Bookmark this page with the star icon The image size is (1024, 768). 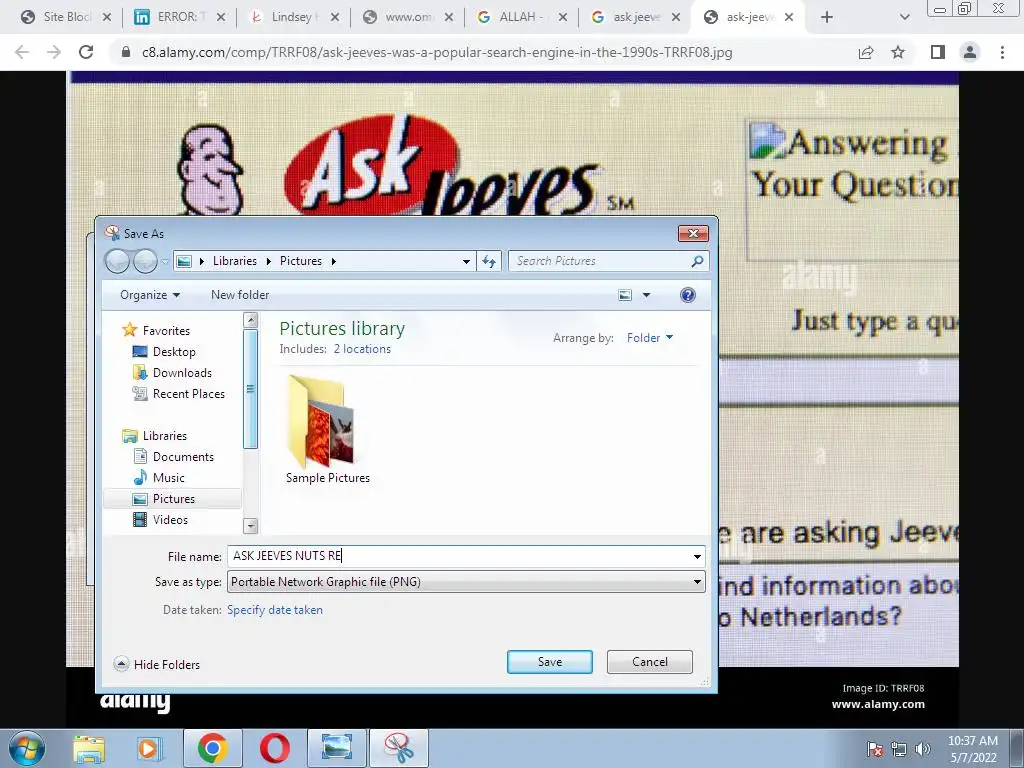[x=898, y=52]
